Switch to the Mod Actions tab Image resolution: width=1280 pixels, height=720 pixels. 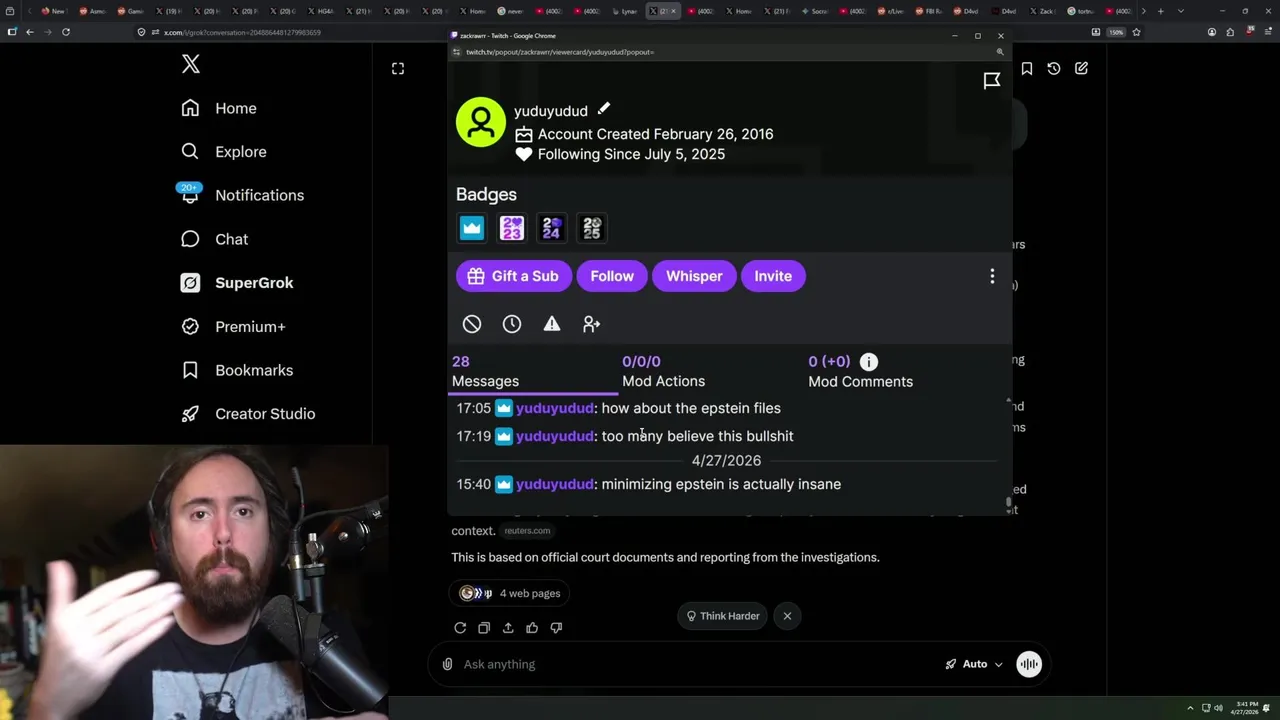click(x=663, y=371)
